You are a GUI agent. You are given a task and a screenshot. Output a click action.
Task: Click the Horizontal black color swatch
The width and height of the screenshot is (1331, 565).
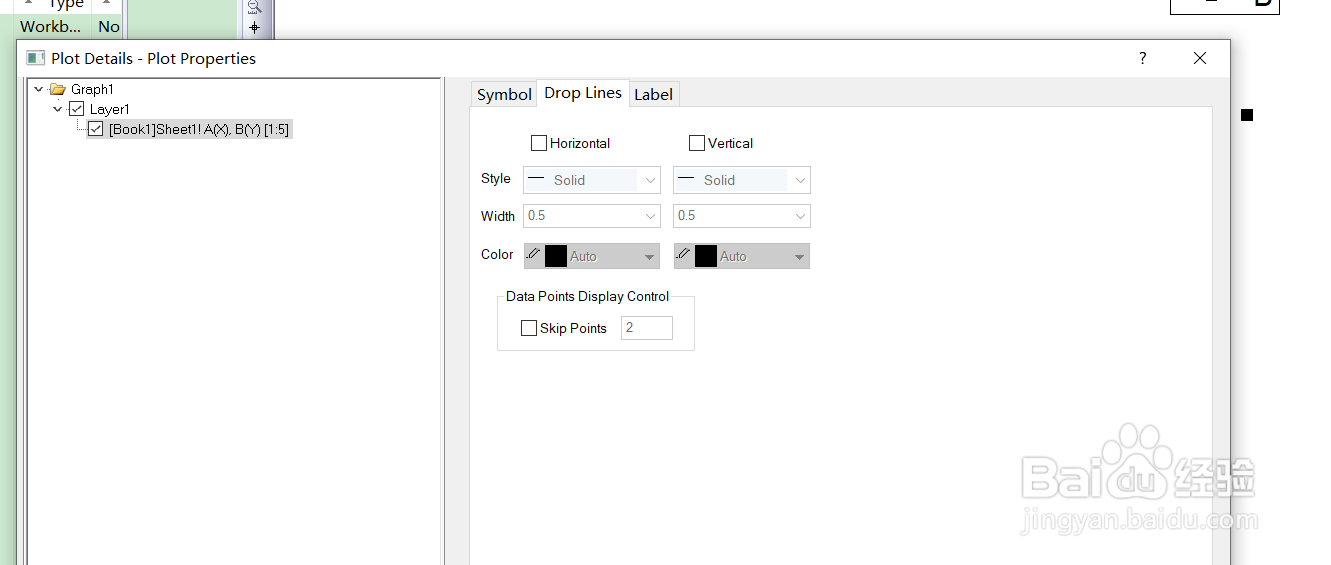tap(556, 256)
